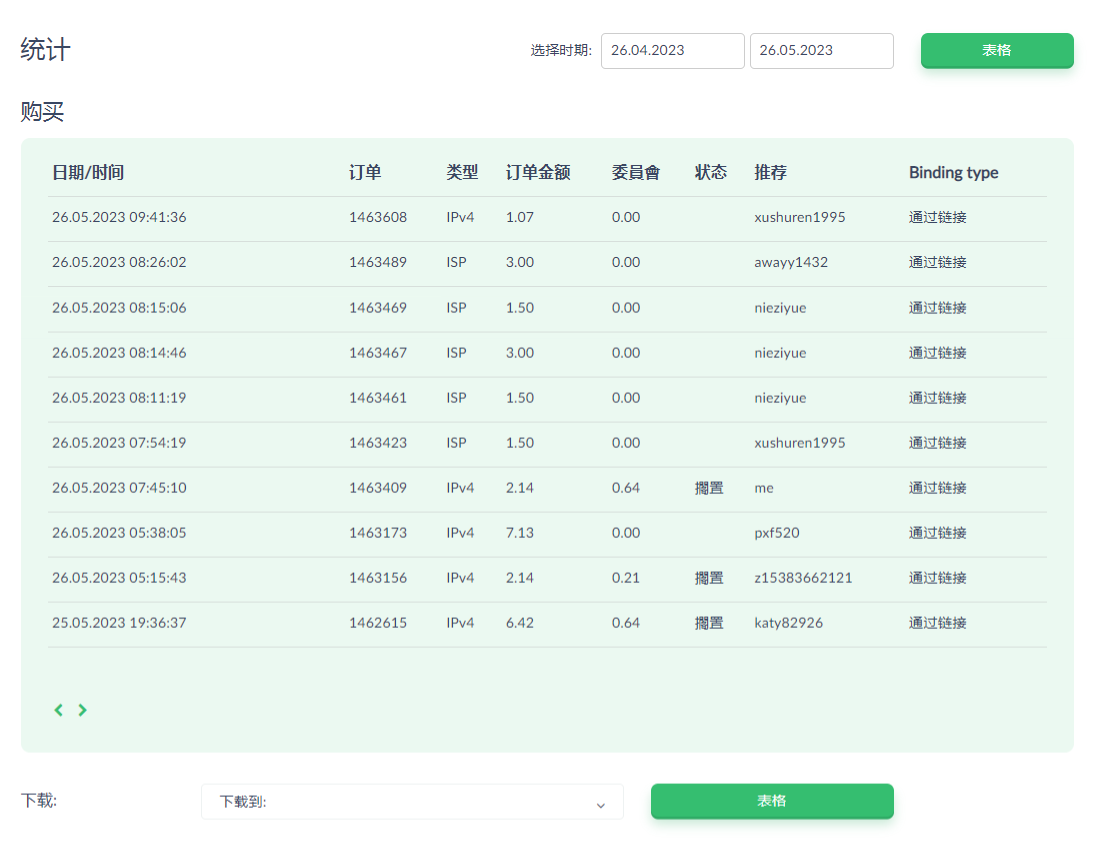Select the 订单金额 column header
Screen dimensions: 1109x845
click(x=538, y=173)
